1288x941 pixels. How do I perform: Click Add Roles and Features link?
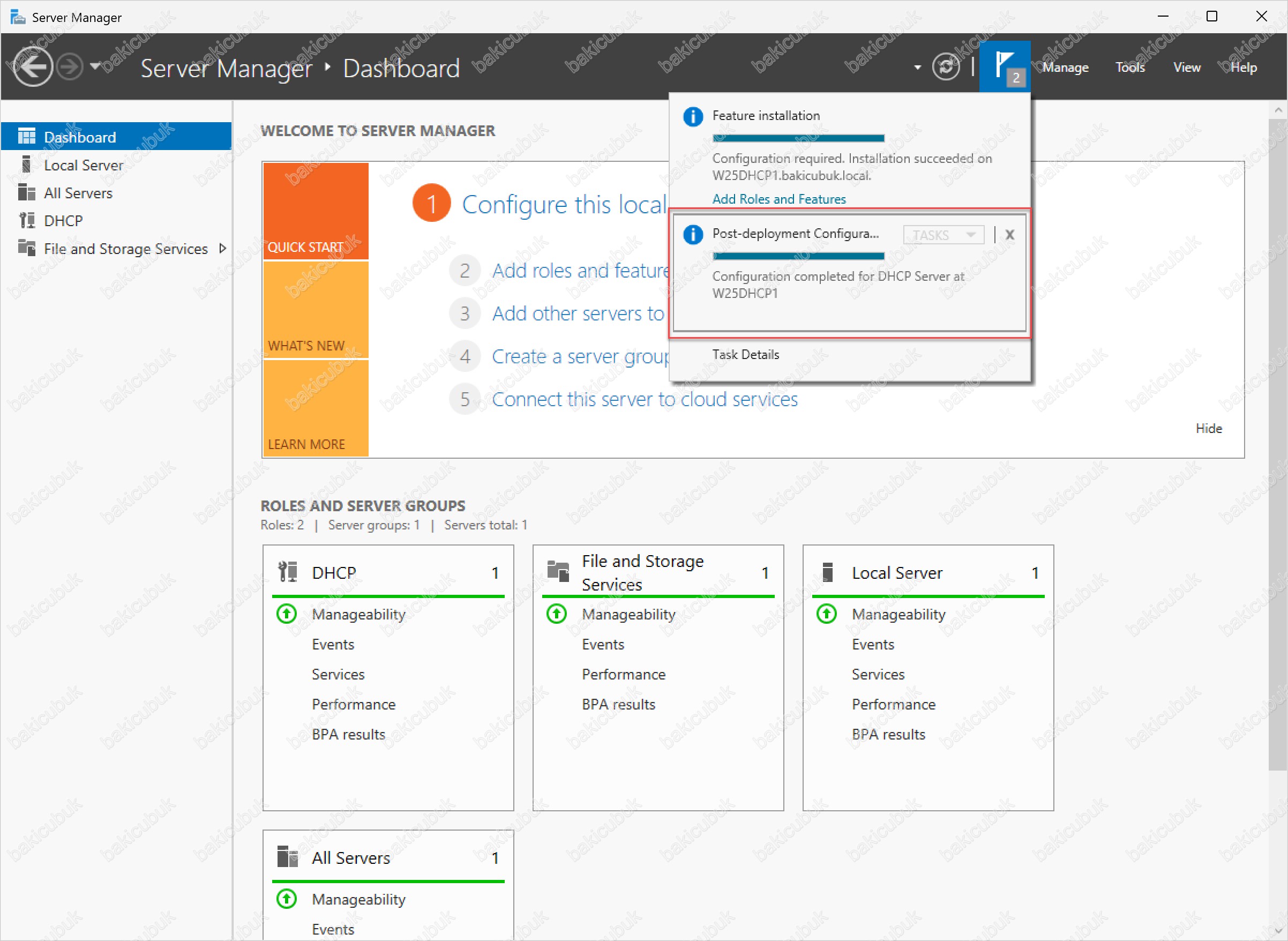[779, 199]
